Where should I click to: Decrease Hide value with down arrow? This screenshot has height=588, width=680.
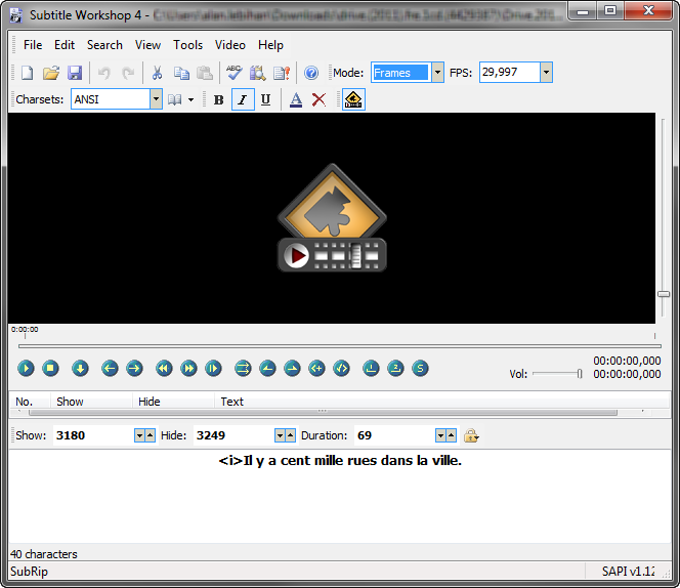280,435
